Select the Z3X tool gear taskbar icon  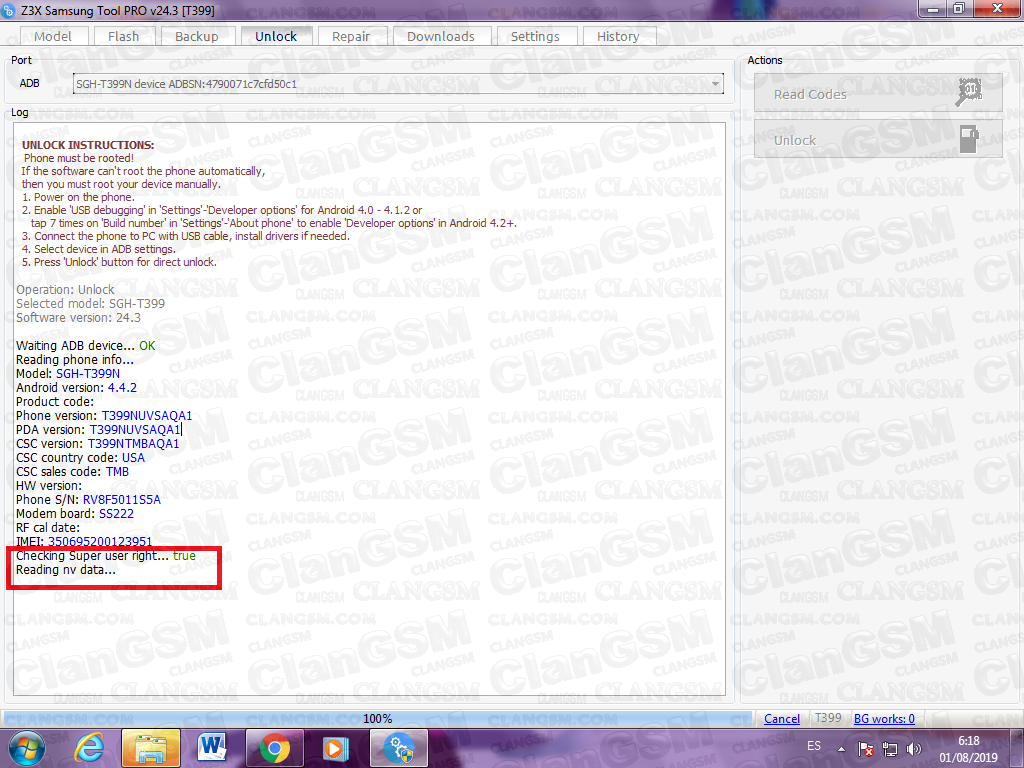click(x=398, y=748)
